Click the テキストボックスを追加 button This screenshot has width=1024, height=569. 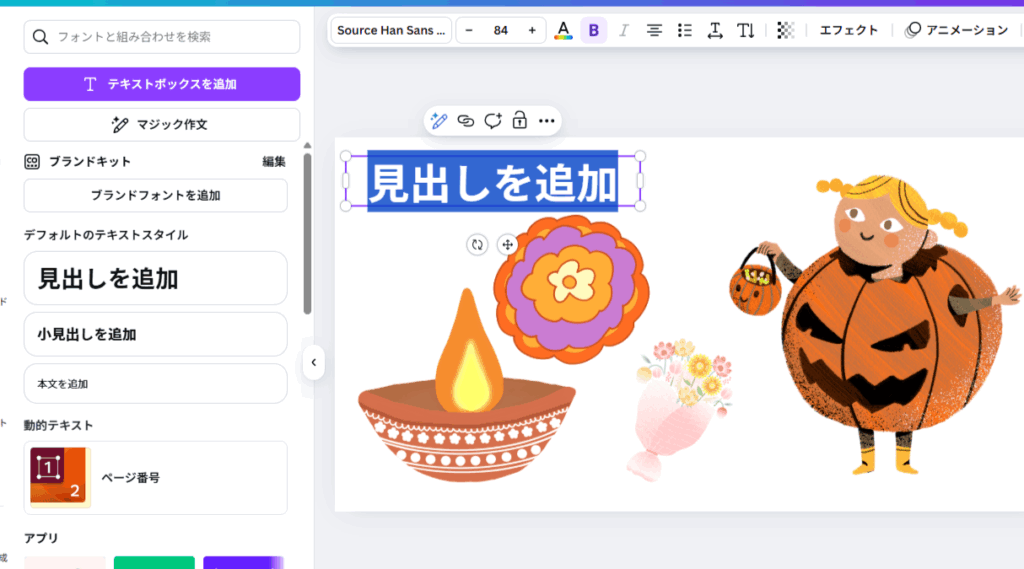click(x=162, y=84)
